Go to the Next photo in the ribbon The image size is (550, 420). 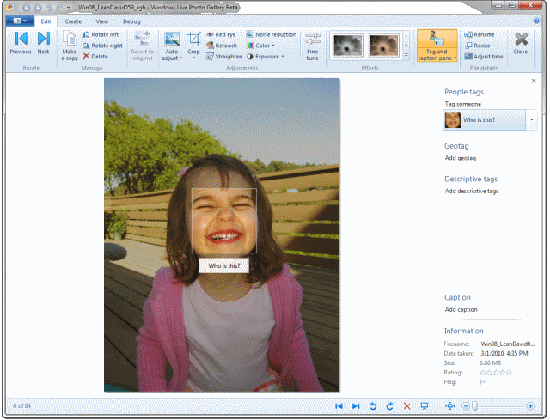click(43, 43)
